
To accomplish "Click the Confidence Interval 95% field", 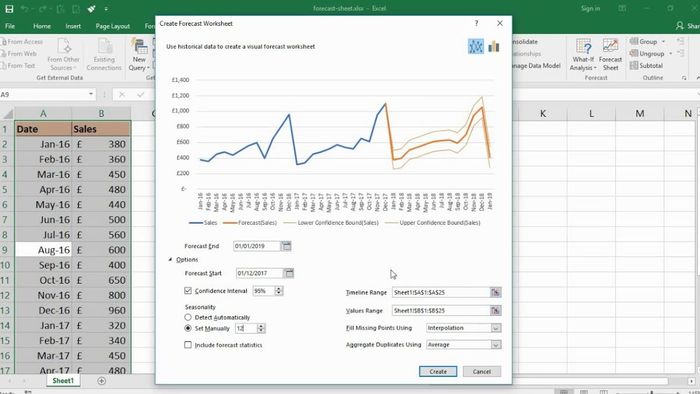I will (x=264, y=291).
